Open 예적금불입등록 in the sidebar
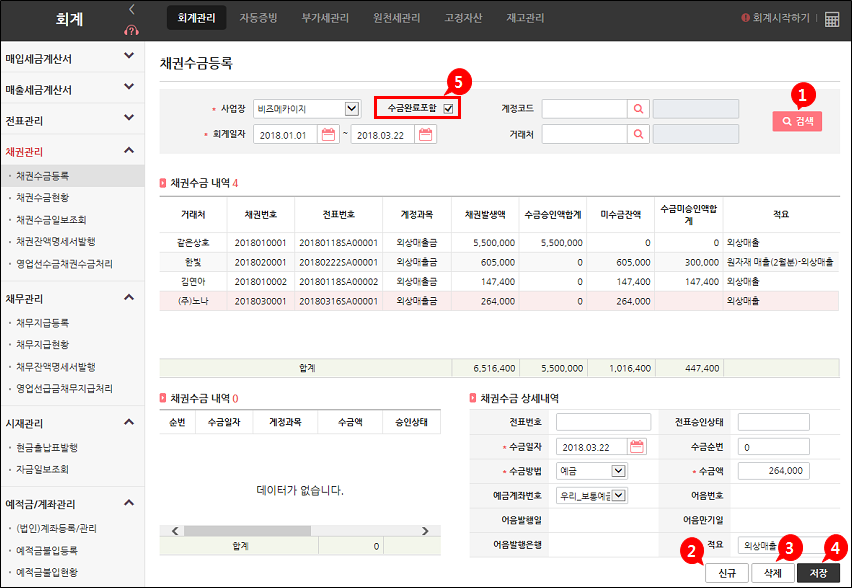Viewport: 852px width, 588px height. click(47, 551)
